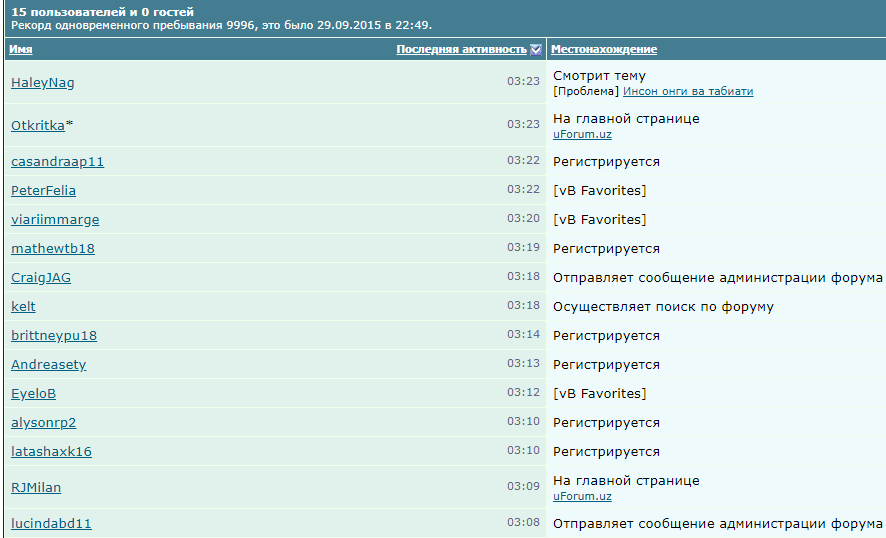Sort the list by Имя column
The image size is (886, 538).
(21, 49)
